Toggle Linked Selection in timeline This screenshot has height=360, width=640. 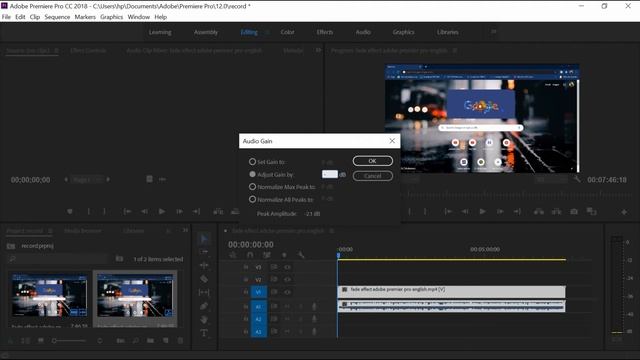click(x=267, y=255)
